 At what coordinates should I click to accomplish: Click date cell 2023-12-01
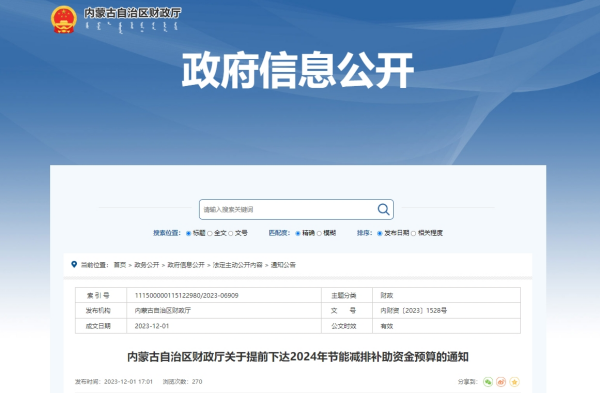coord(152,326)
